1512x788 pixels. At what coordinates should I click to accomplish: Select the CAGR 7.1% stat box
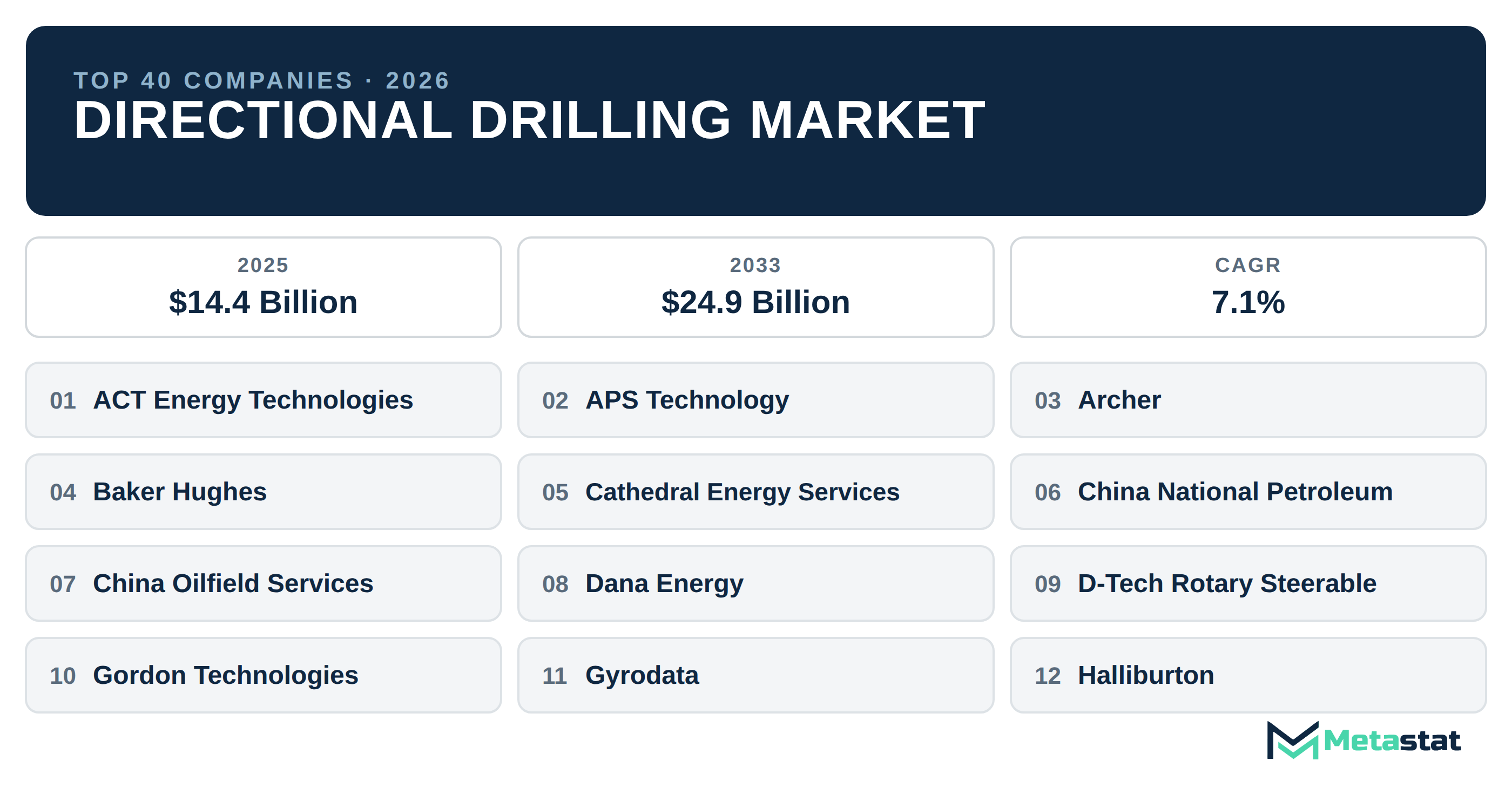point(1248,288)
